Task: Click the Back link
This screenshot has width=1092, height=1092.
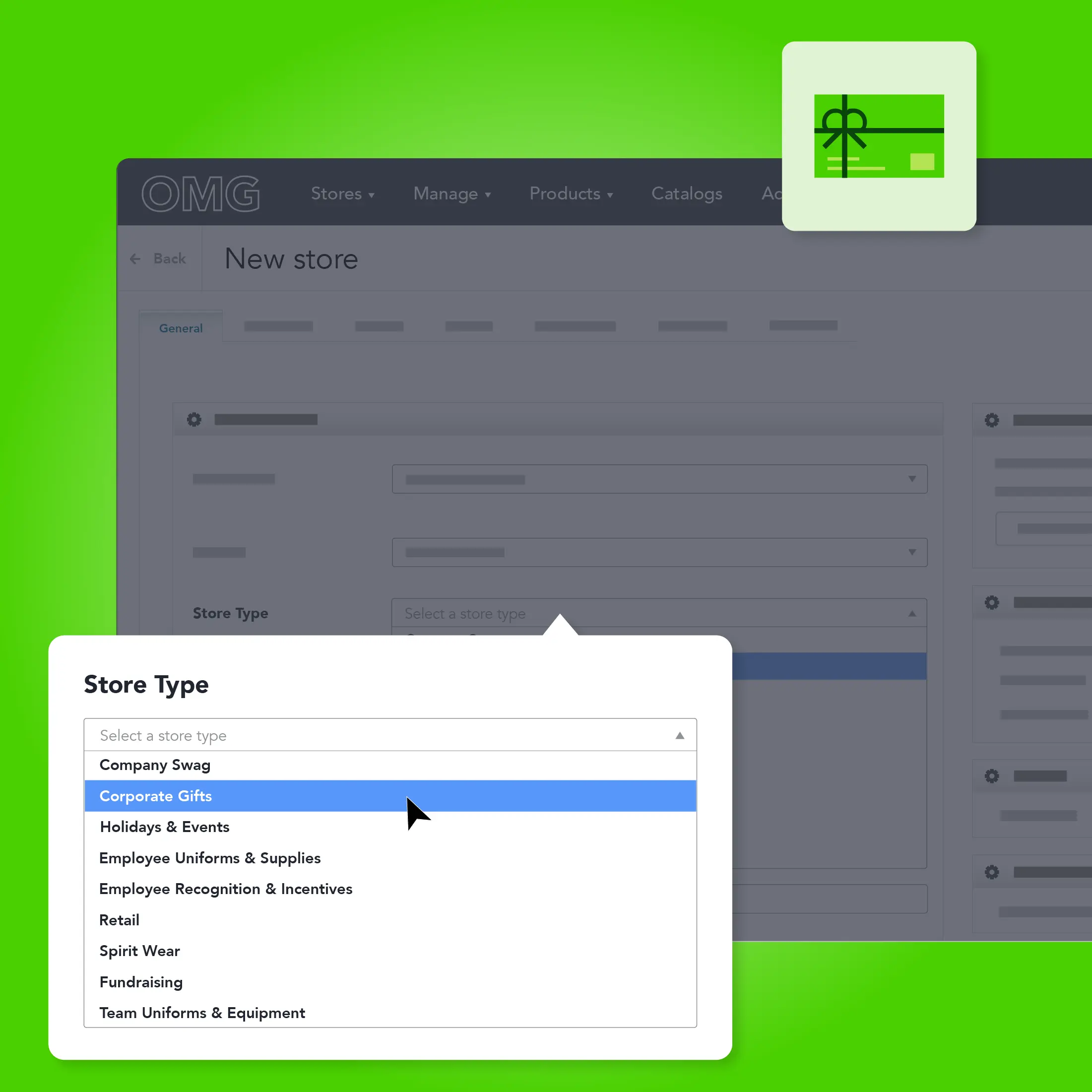Action: click(169, 259)
